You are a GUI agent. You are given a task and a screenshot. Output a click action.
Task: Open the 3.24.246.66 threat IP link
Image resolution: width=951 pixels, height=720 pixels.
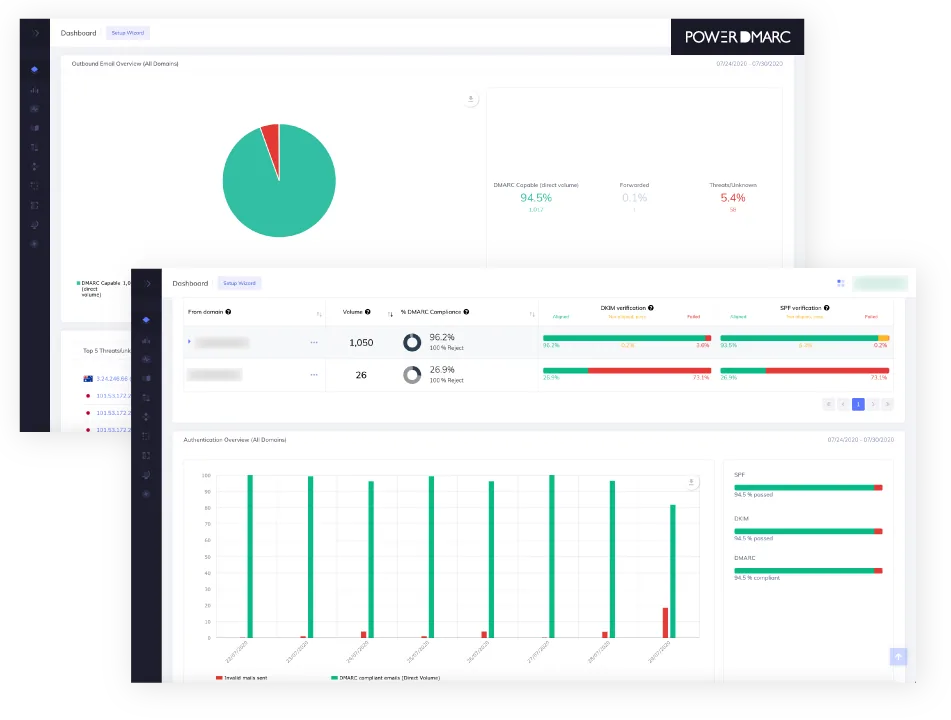click(113, 379)
